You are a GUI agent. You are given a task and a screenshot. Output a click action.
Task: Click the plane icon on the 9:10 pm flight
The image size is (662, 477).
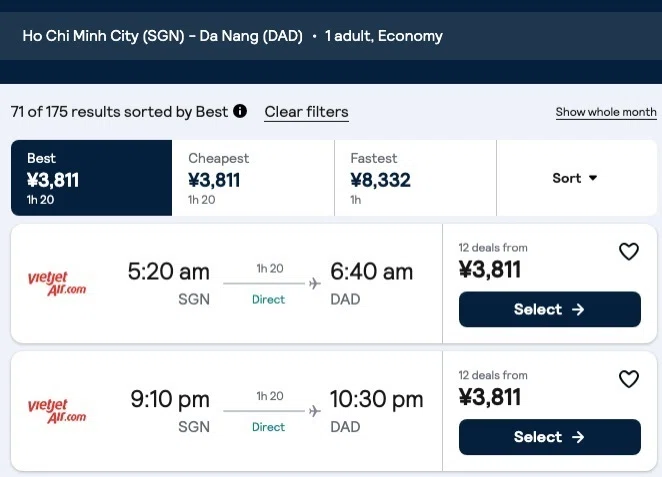(315, 411)
